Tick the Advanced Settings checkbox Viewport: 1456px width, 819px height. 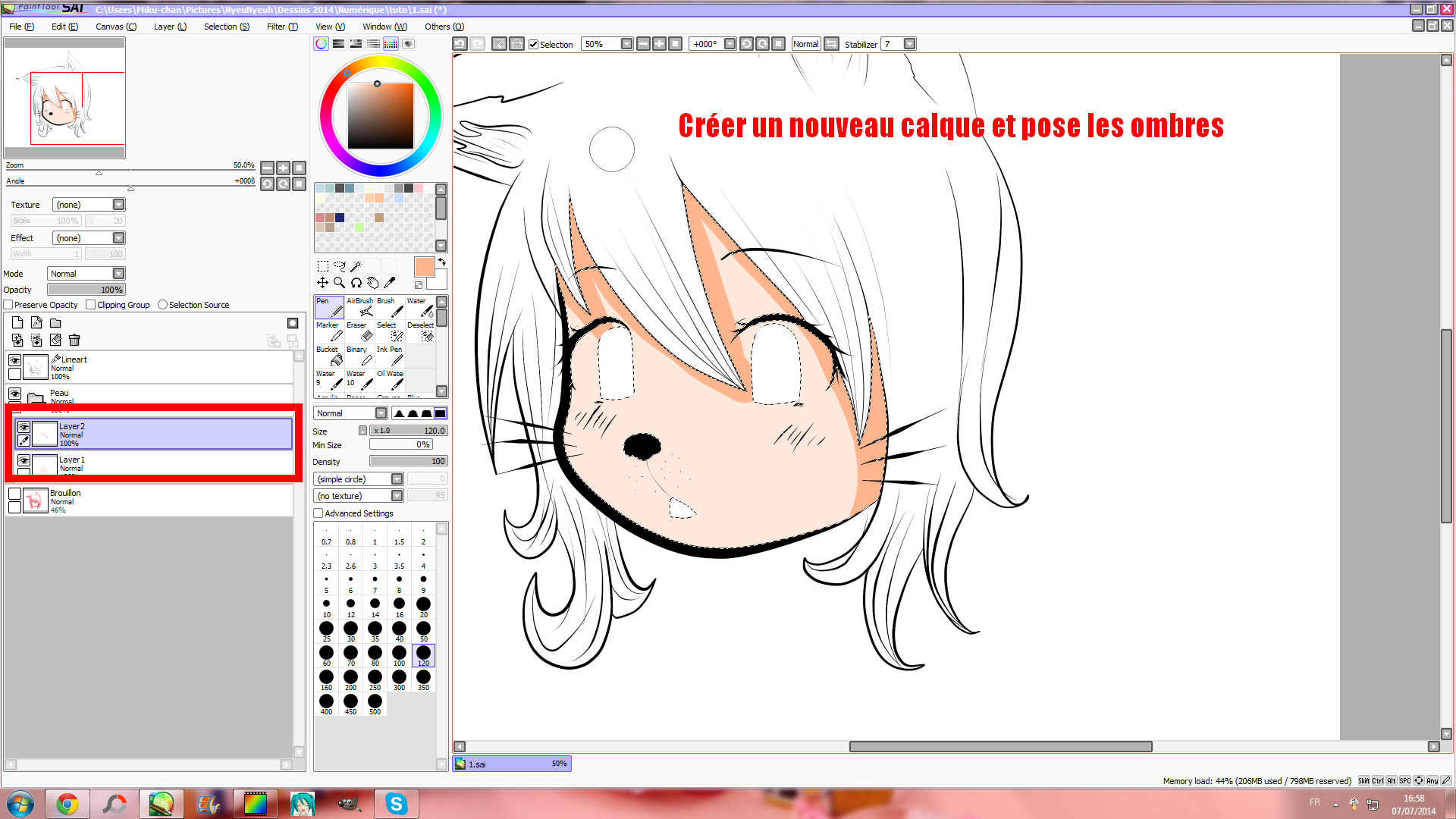click(318, 513)
